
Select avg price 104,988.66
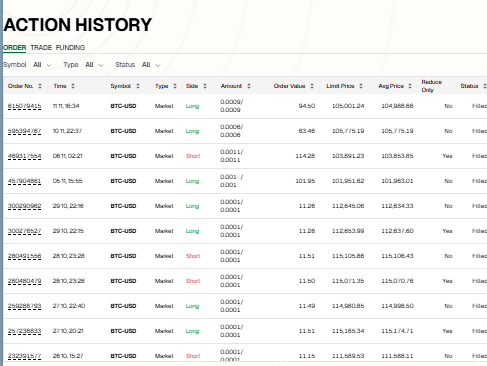(397, 106)
